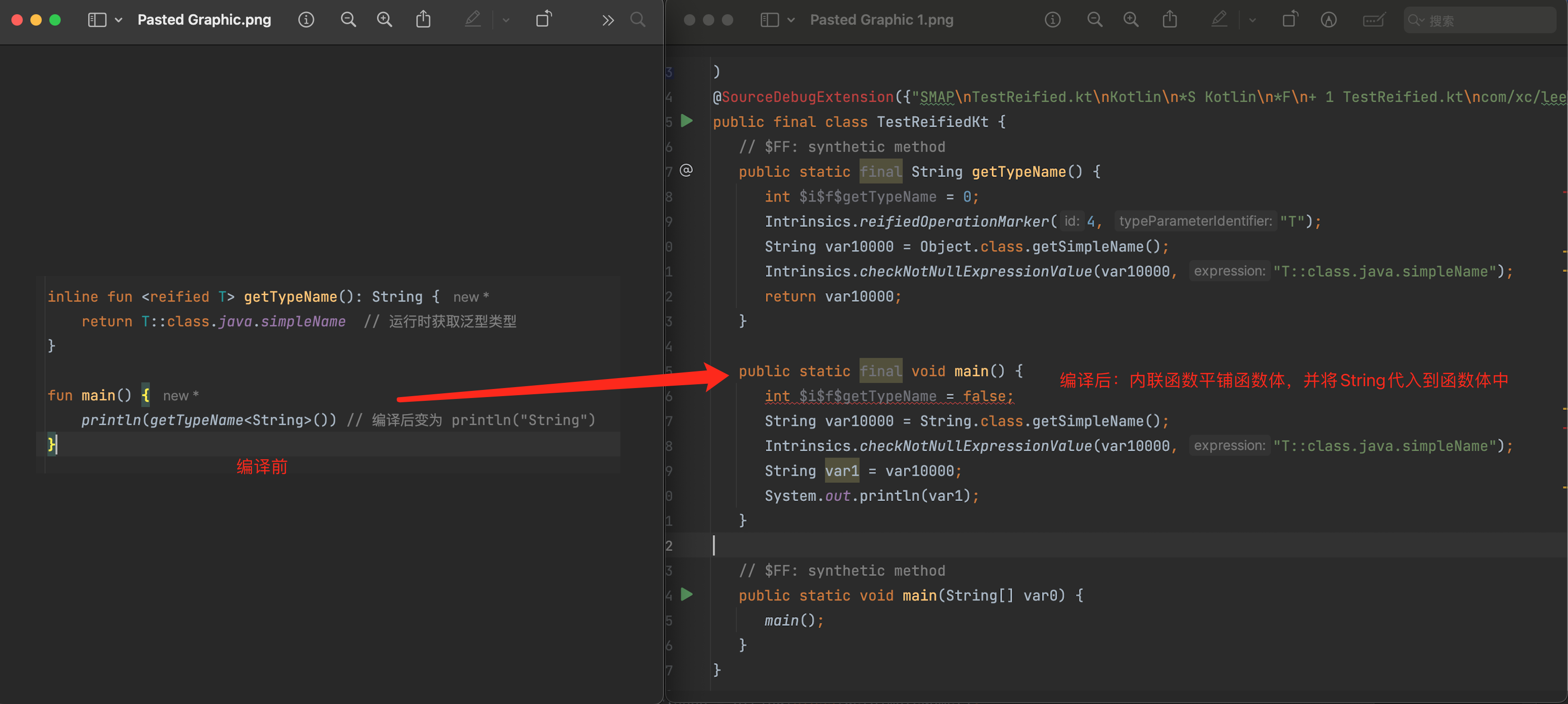Screen dimensions: 1568x704
Task: Toggle the sidebar in the left Preview window
Action: [97, 20]
